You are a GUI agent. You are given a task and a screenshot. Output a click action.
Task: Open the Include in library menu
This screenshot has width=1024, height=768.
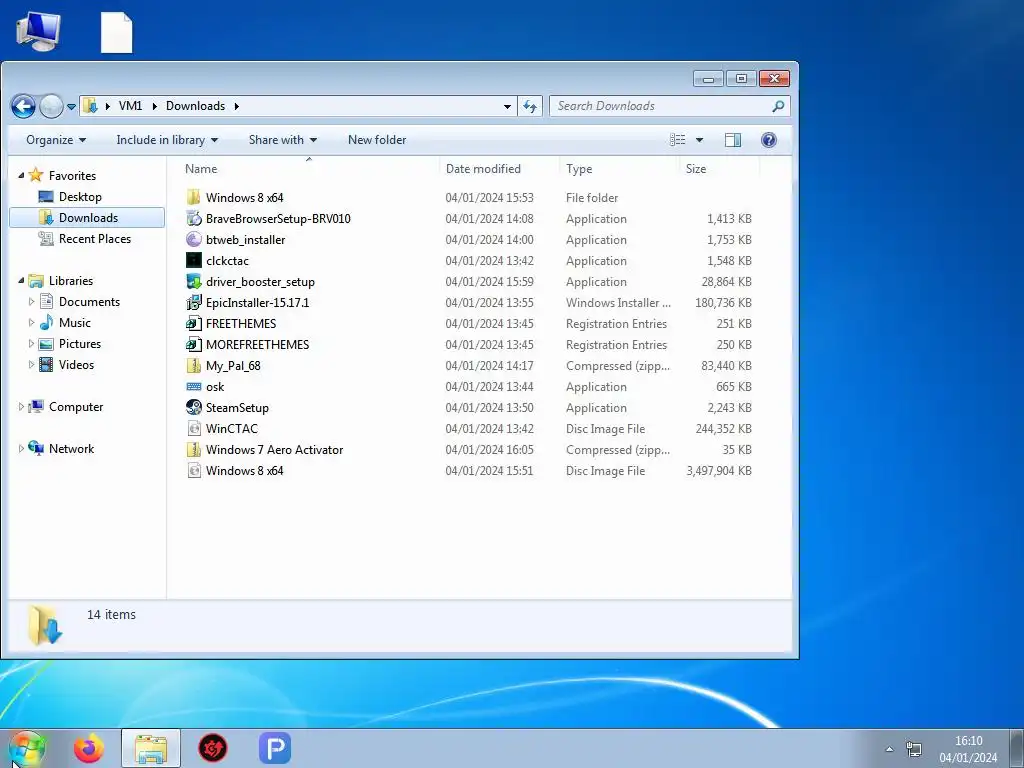point(167,140)
